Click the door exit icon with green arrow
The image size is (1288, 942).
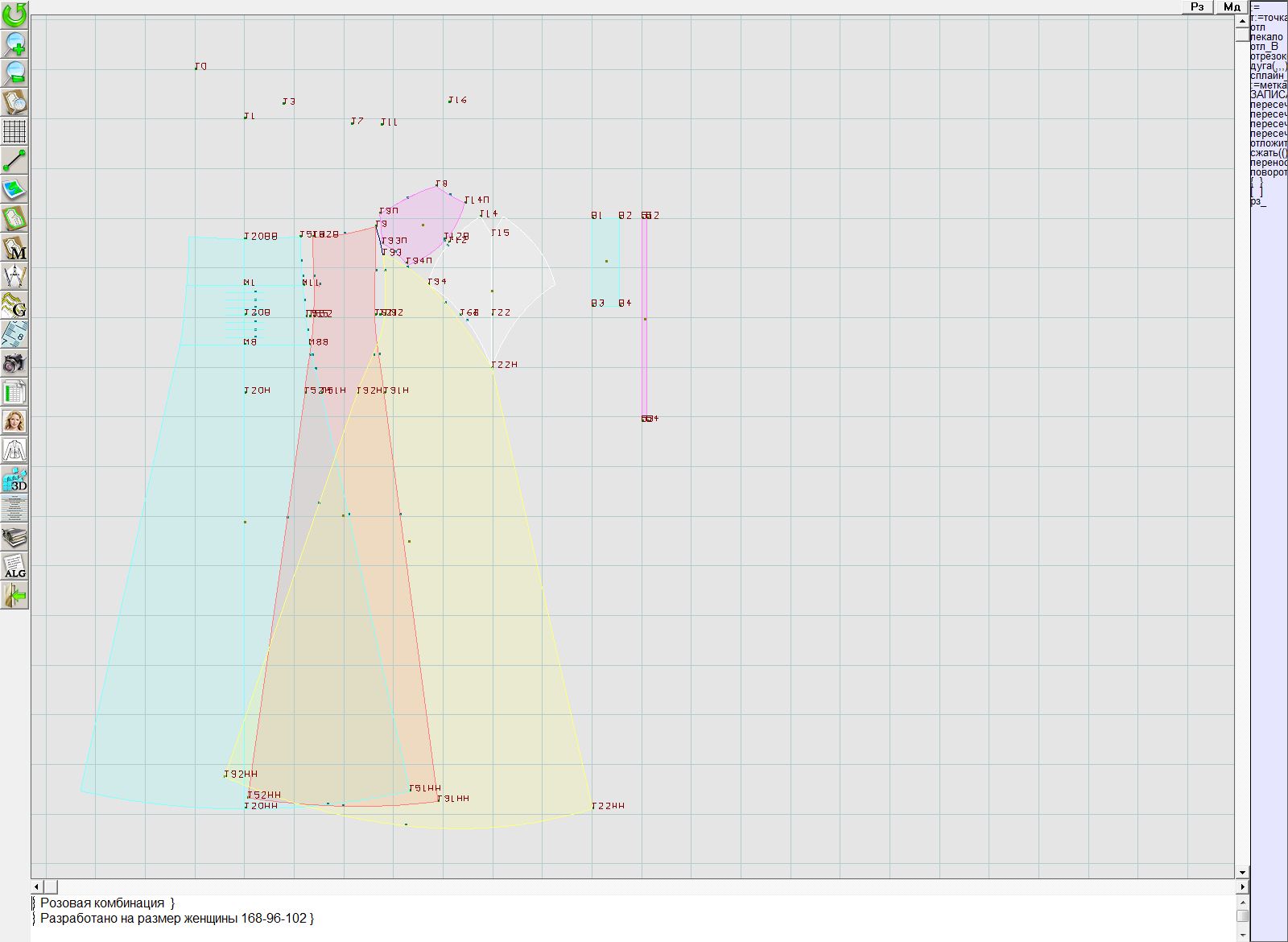point(14,596)
